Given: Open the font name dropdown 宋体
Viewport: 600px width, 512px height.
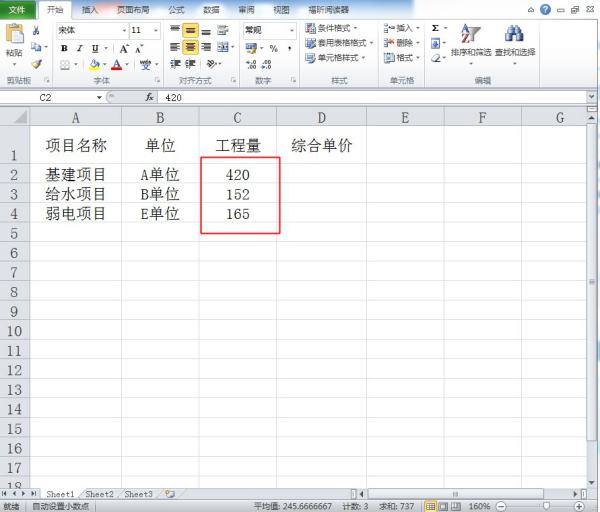Looking at the screenshot, I should 124,30.
